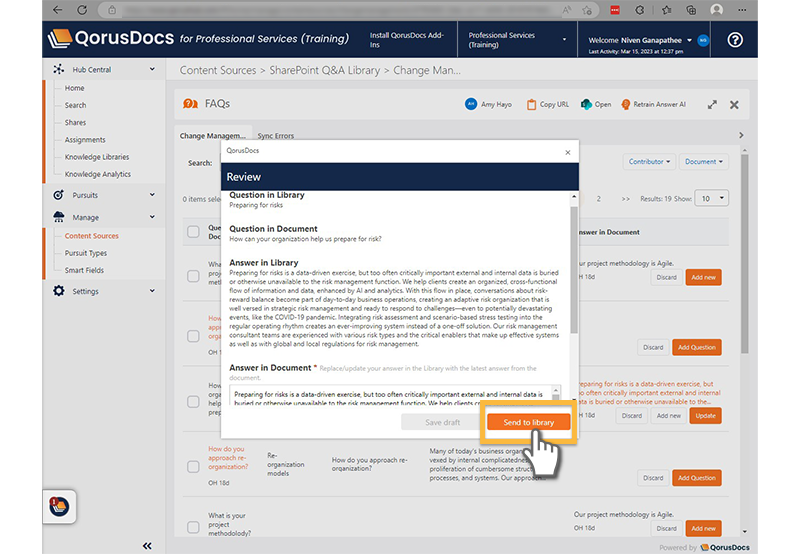Viewport: 800px width, 554px height.
Task: Click the Hub Central icon
Action: 59,69
